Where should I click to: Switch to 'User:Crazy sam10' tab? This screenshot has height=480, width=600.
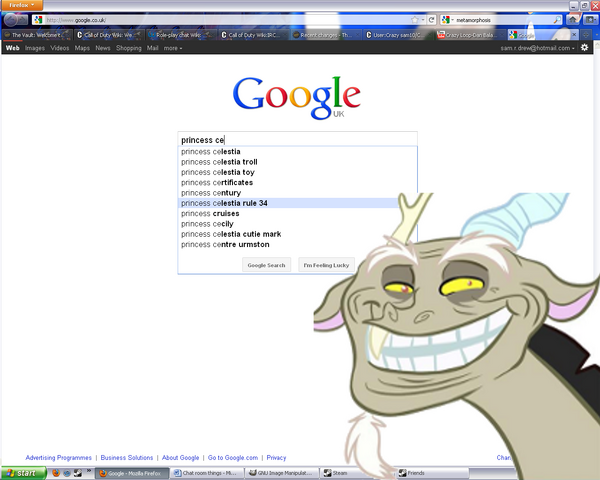coord(398,35)
